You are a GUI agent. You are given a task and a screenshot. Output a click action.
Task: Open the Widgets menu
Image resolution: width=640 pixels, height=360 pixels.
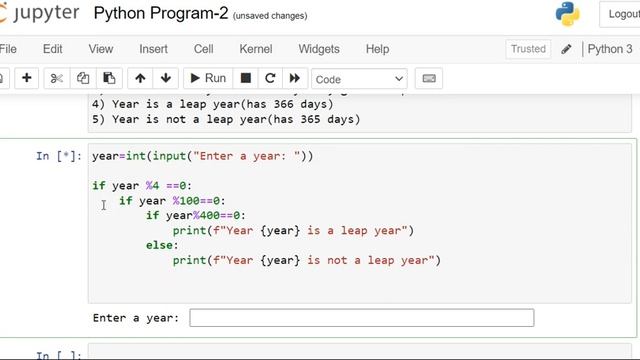coord(319,49)
